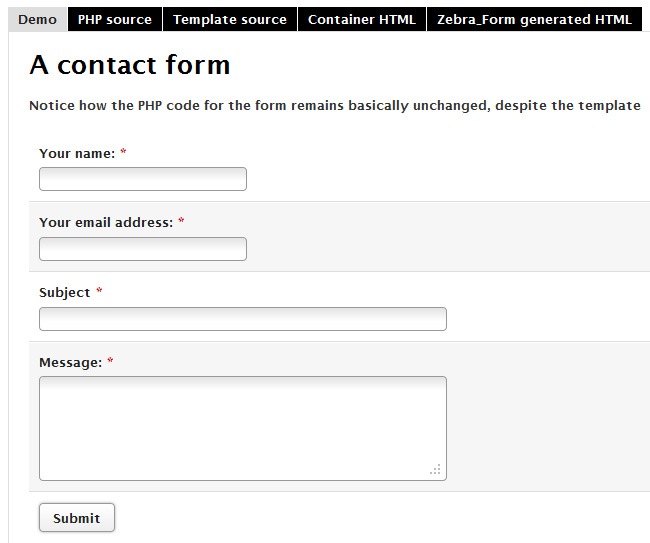The height and width of the screenshot is (543, 650).
Task: Select the Template source tab
Action: (x=230, y=19)
